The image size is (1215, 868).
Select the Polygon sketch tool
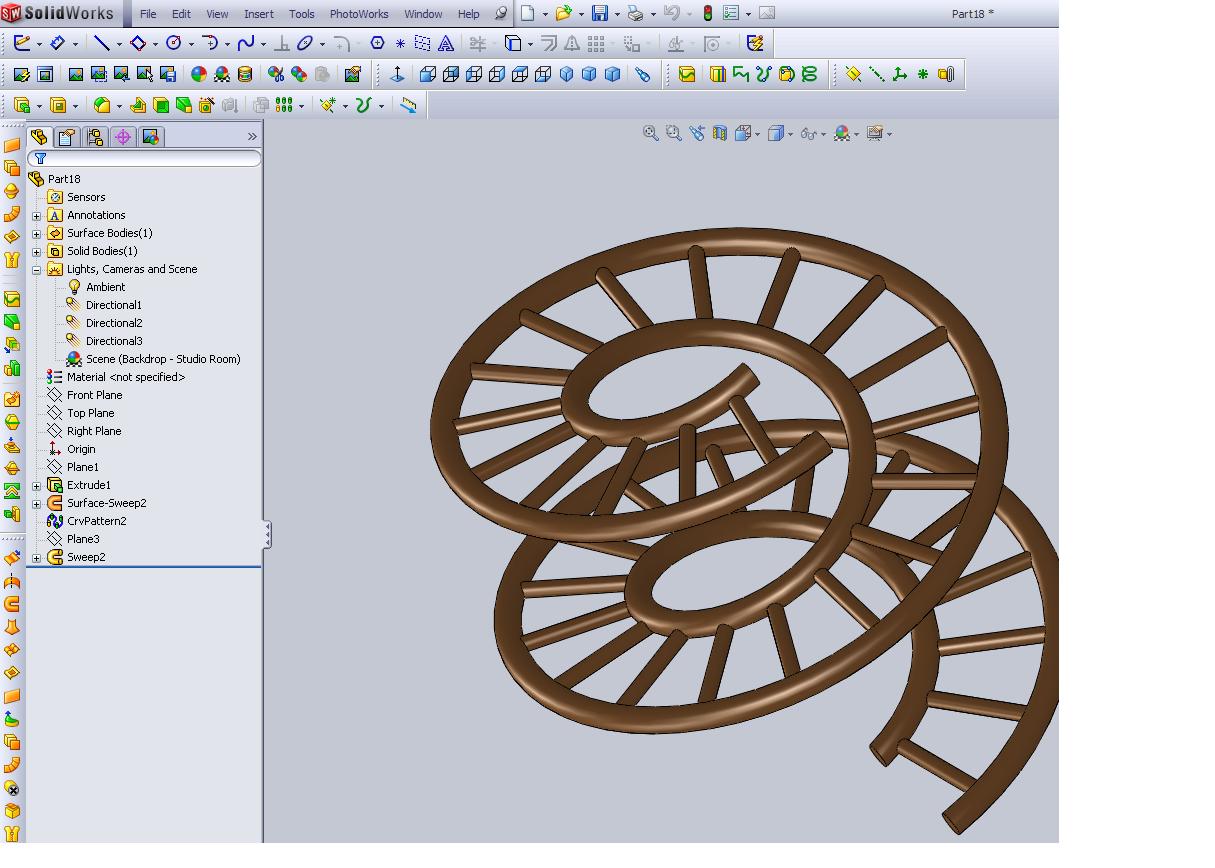coord(377,43)
